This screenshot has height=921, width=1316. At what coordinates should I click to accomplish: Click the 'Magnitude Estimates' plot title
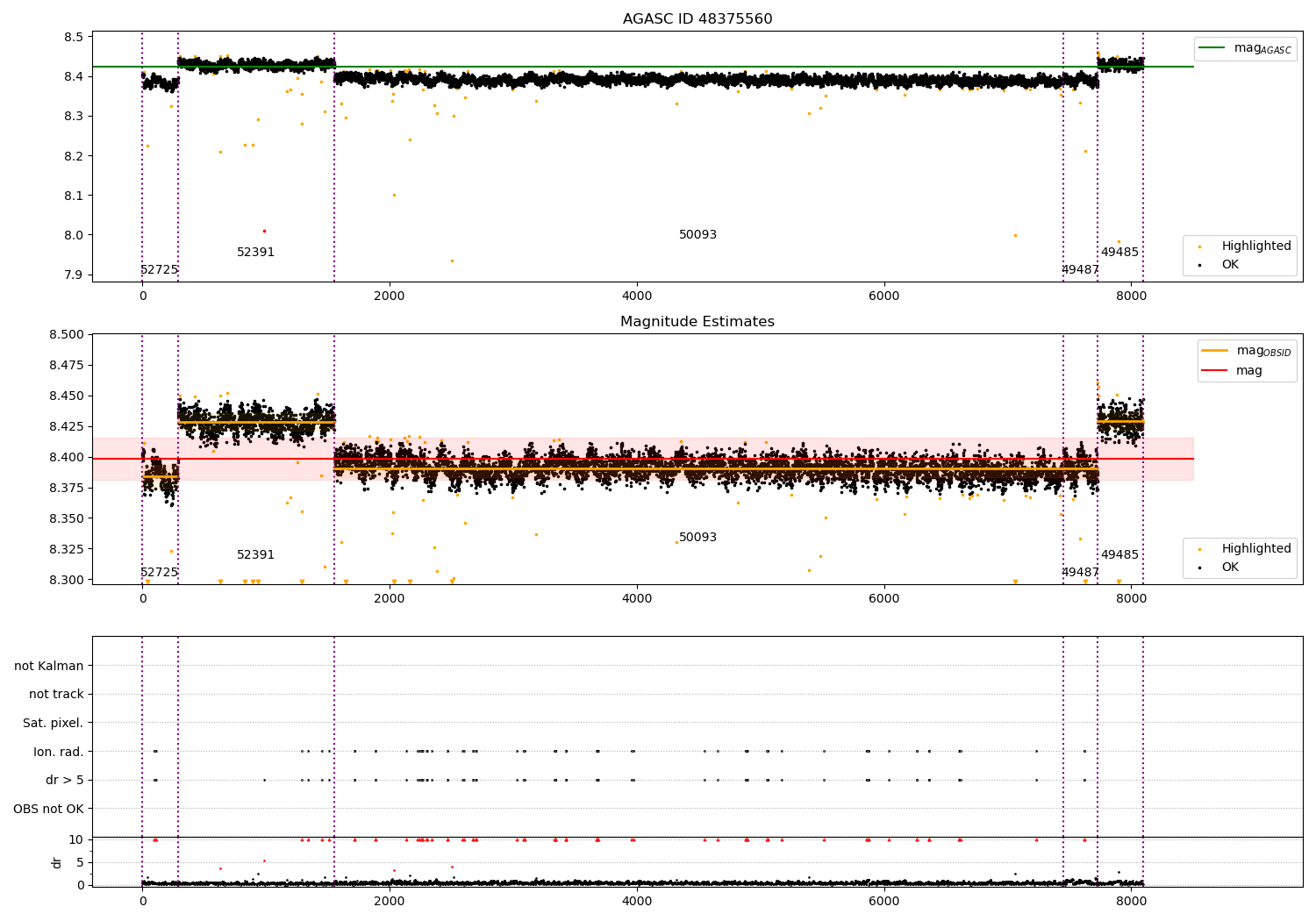click(x=697, y=322)
